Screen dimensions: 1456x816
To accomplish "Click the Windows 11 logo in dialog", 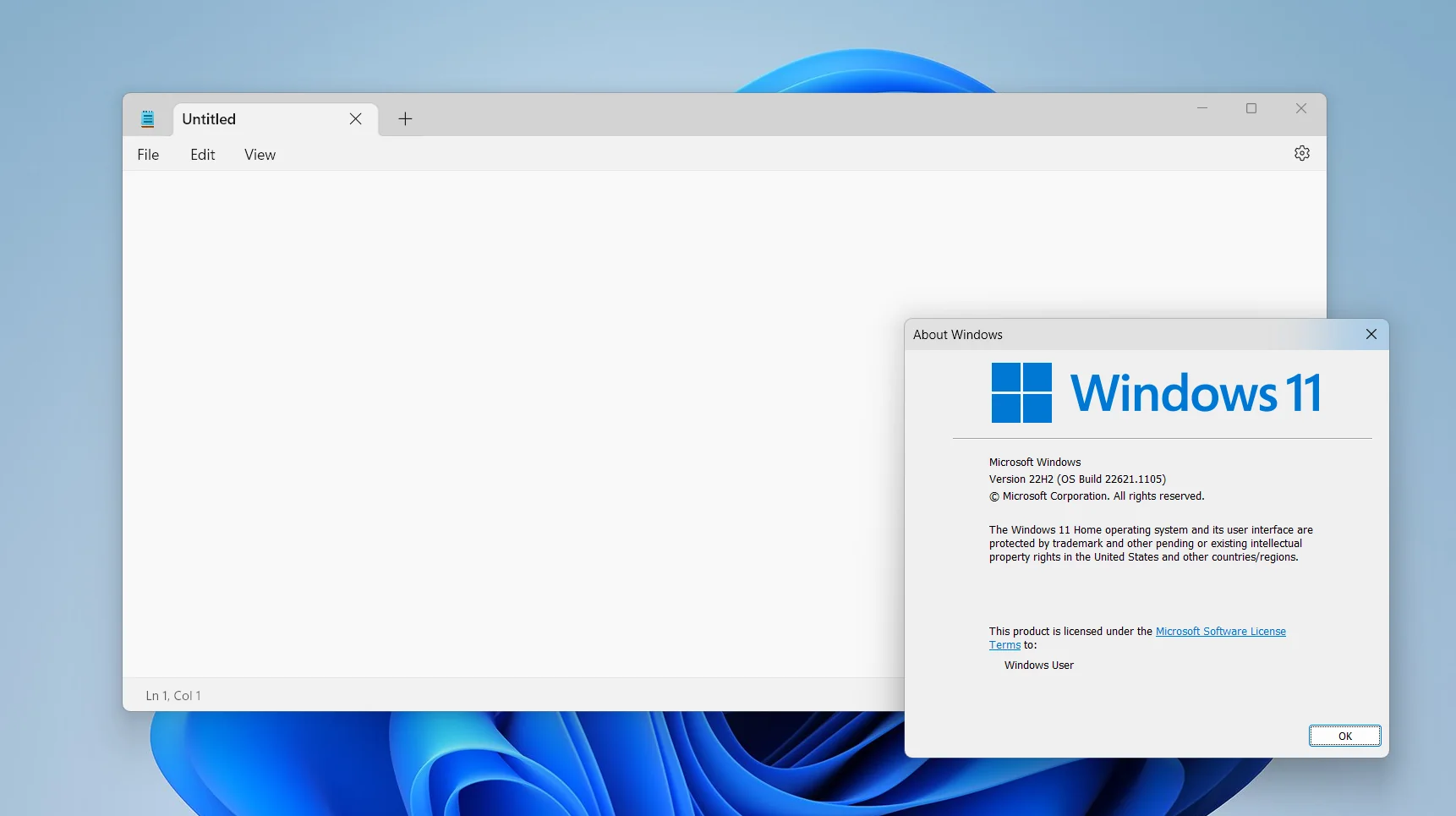I will (1155, 393).
